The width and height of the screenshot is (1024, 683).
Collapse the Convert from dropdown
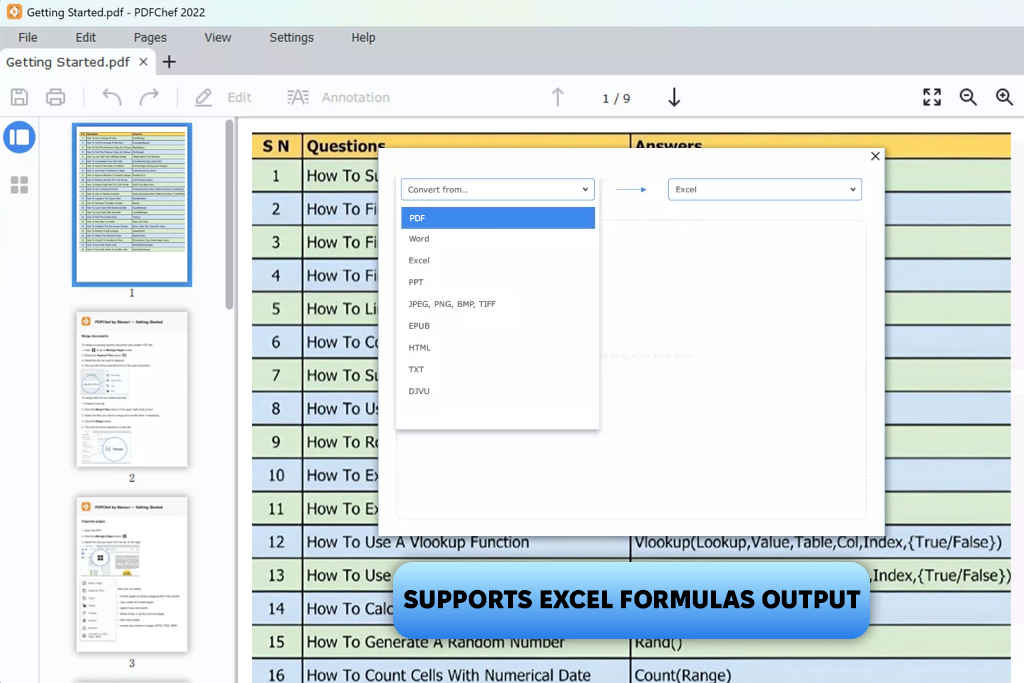(498, 189)
